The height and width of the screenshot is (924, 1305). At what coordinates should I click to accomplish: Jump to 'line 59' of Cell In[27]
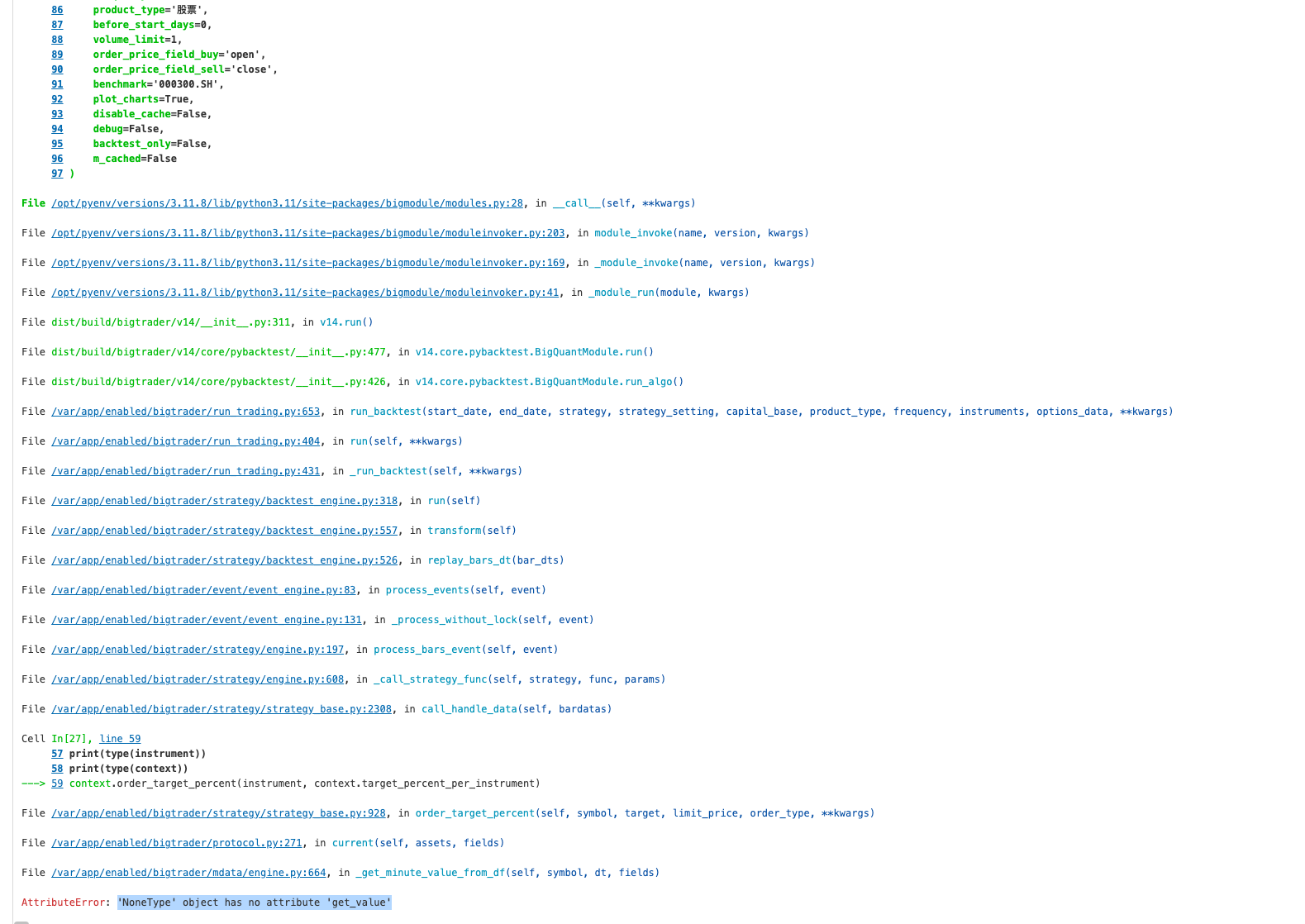tap(120, 739)
